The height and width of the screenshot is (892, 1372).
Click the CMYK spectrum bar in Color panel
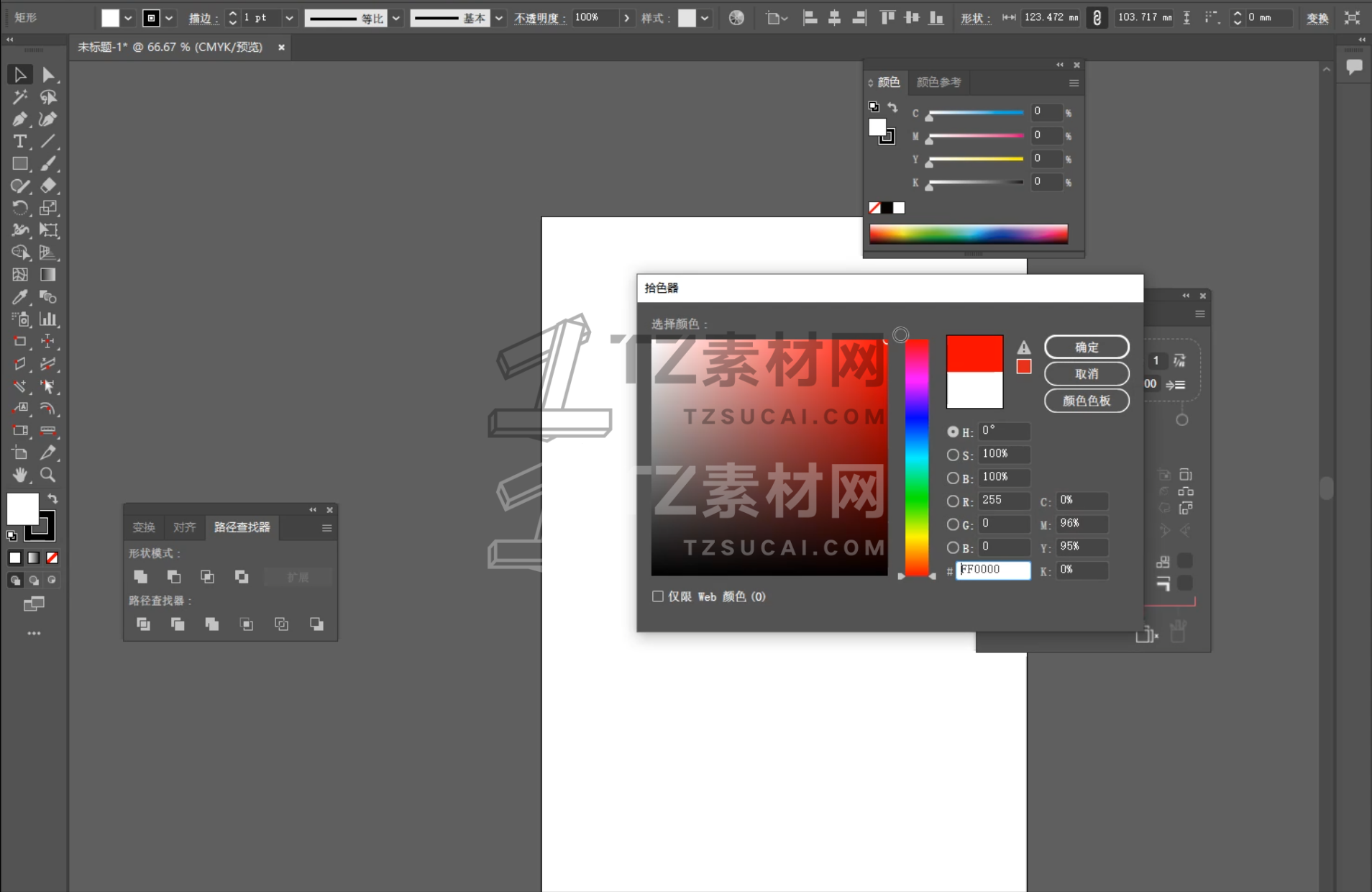pyautogui.click(x=969, y=234)
